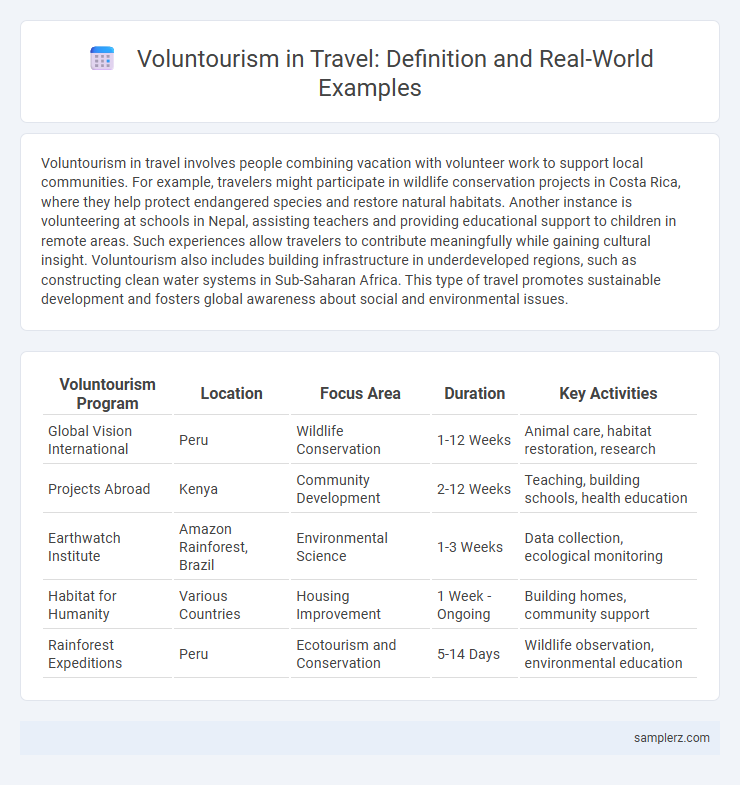Click the 2-12 Weeks duration cell
The width and height of the screenshot is (740, 785).
475,489
